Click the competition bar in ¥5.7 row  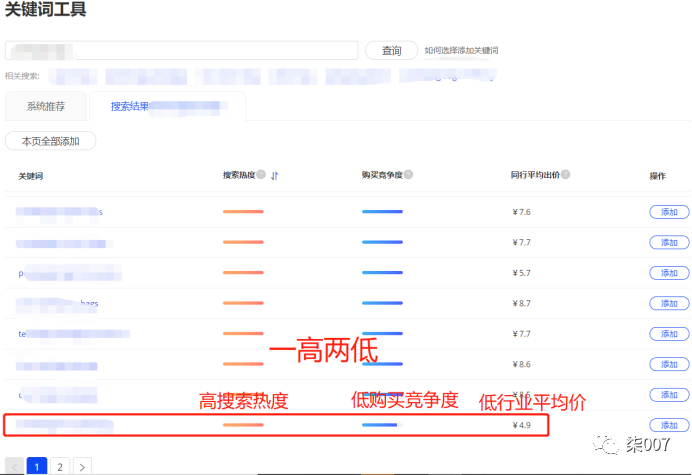point(382,272)
